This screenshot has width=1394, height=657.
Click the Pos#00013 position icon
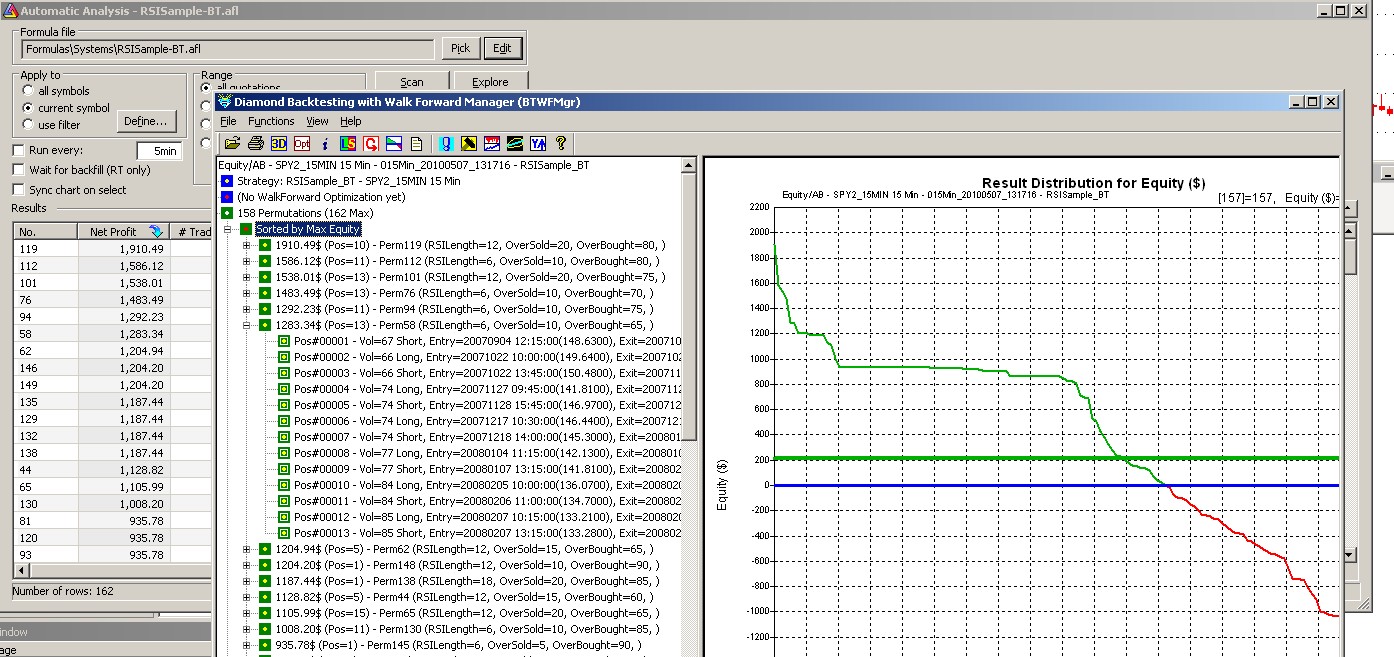[284, 533]
